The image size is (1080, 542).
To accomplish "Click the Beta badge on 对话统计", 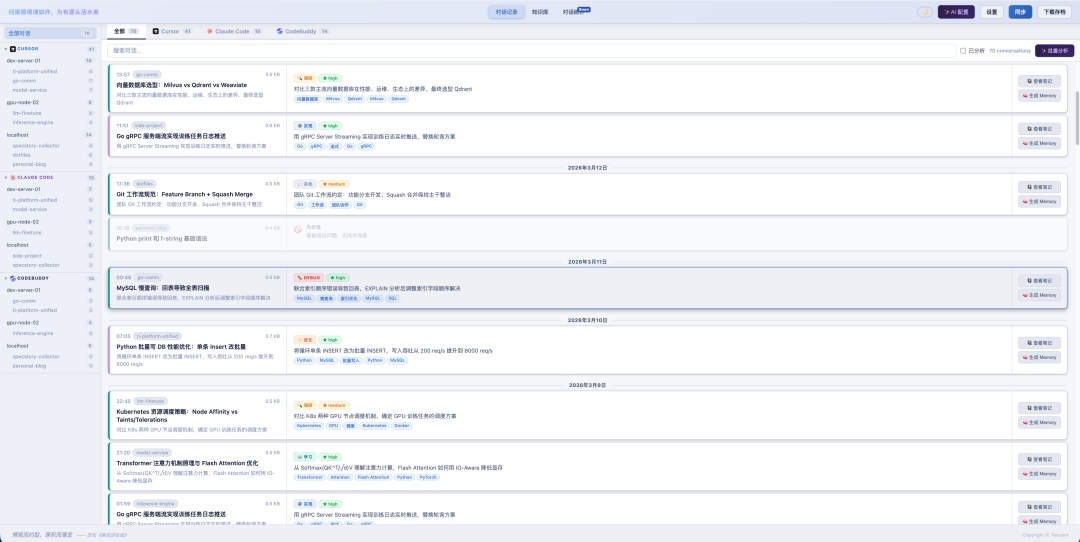I will tap(584, 9).
